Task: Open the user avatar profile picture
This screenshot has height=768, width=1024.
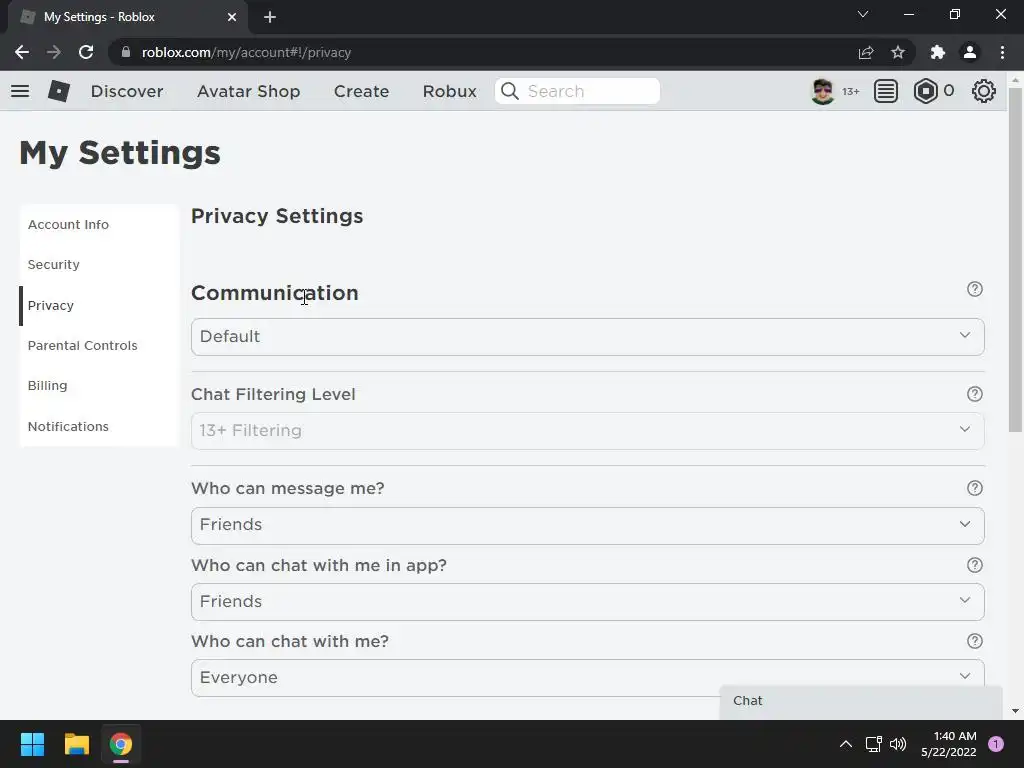Action: (822, 91)
